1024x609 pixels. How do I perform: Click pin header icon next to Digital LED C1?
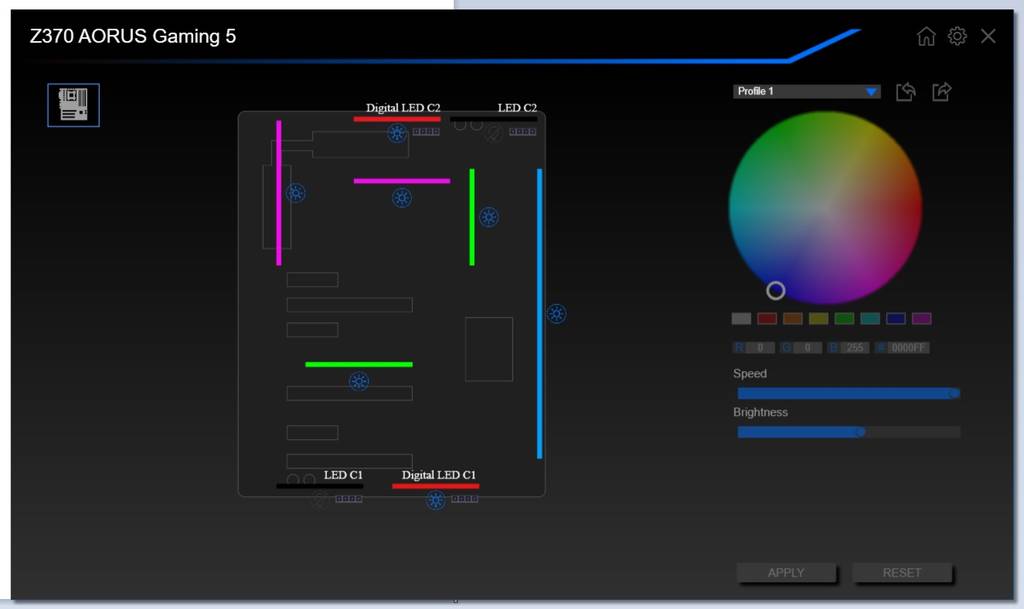click(464, 499)
